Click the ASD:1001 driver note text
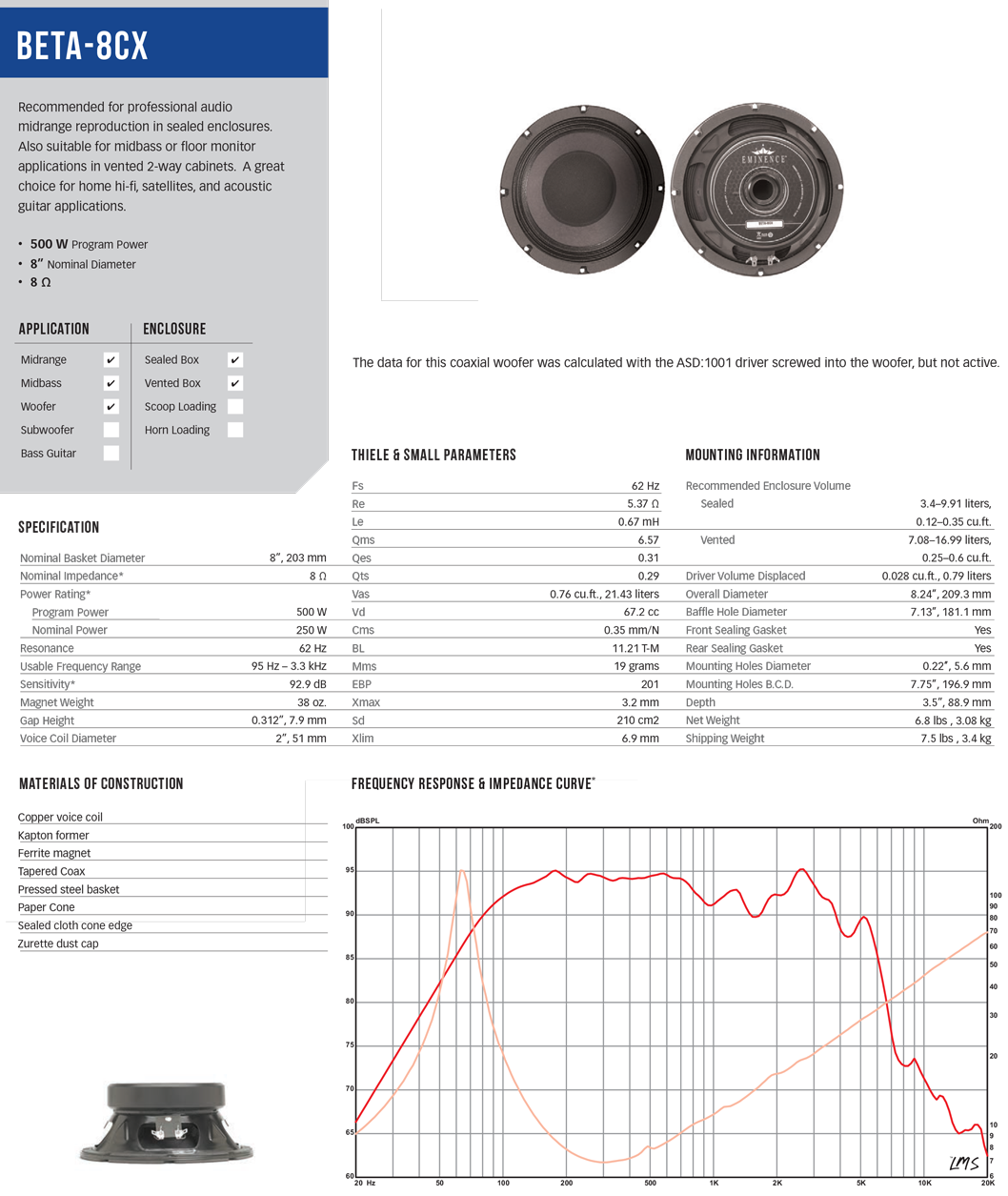 click(675, 363)
